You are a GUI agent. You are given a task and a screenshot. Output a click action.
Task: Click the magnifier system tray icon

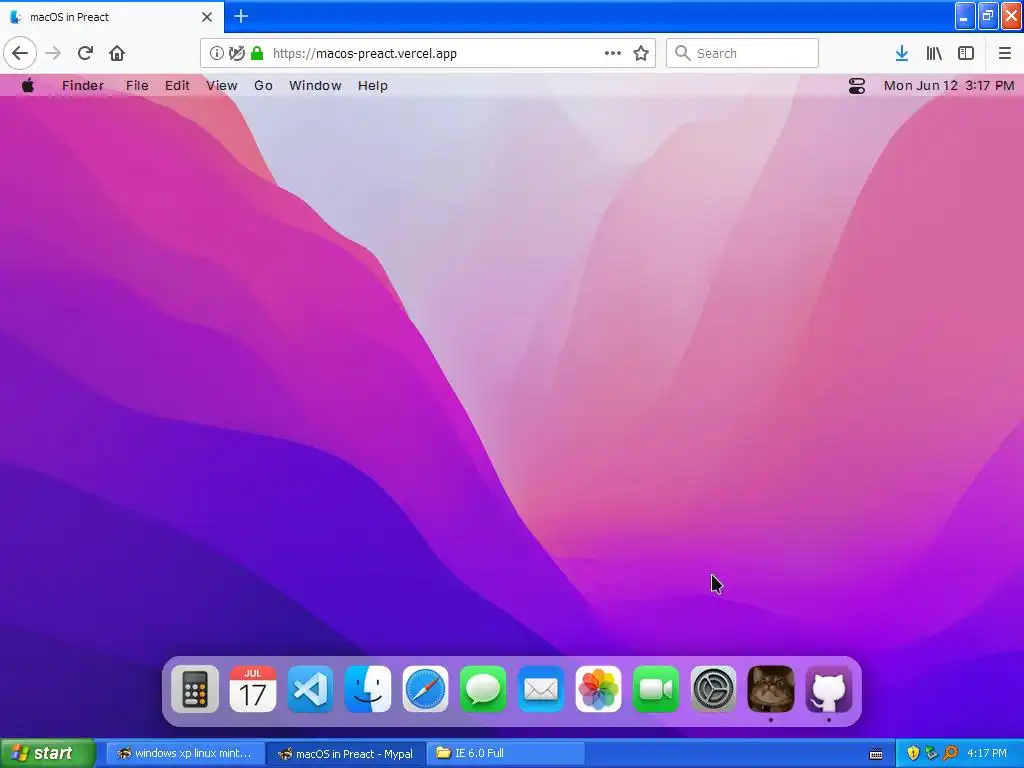click(950, 753)
